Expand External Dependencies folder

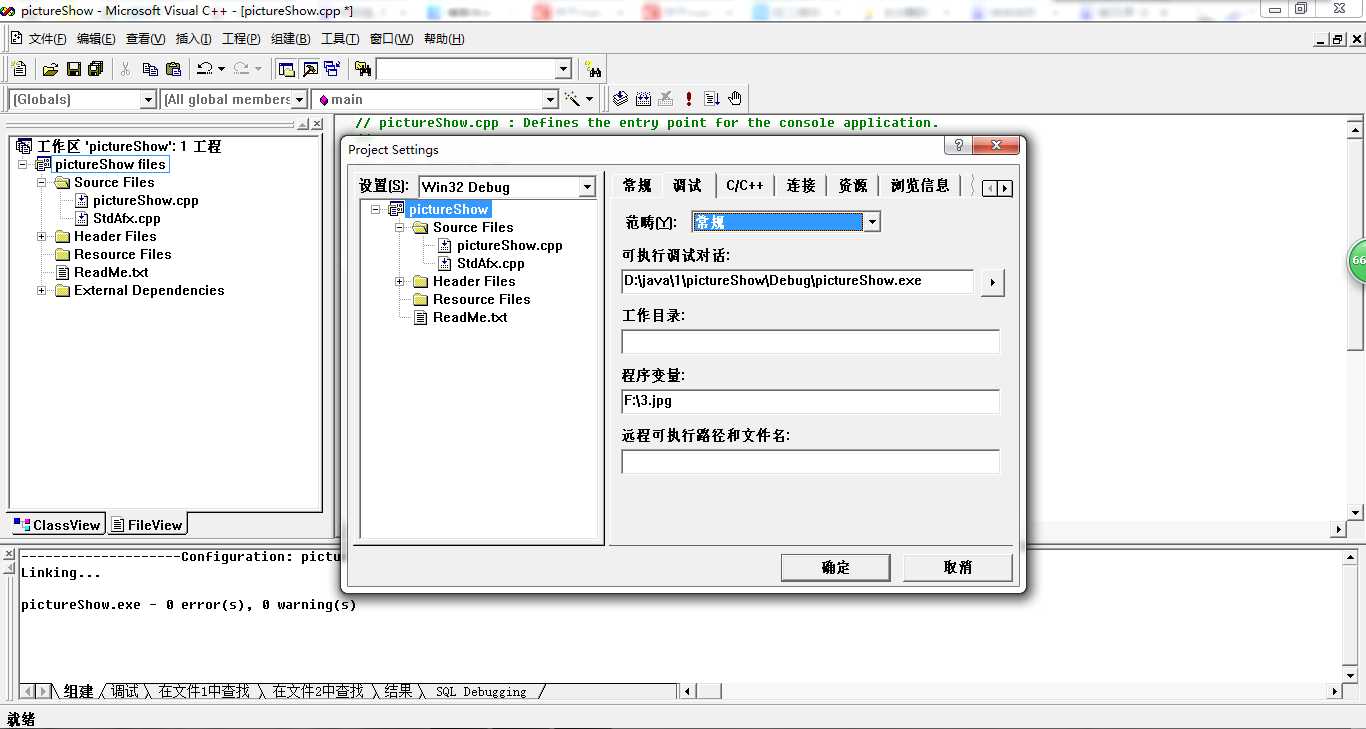(42, 291)
